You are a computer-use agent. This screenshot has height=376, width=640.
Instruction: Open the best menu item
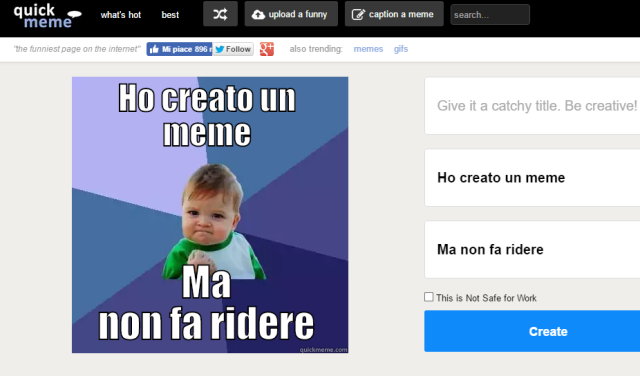pos(170,15)
